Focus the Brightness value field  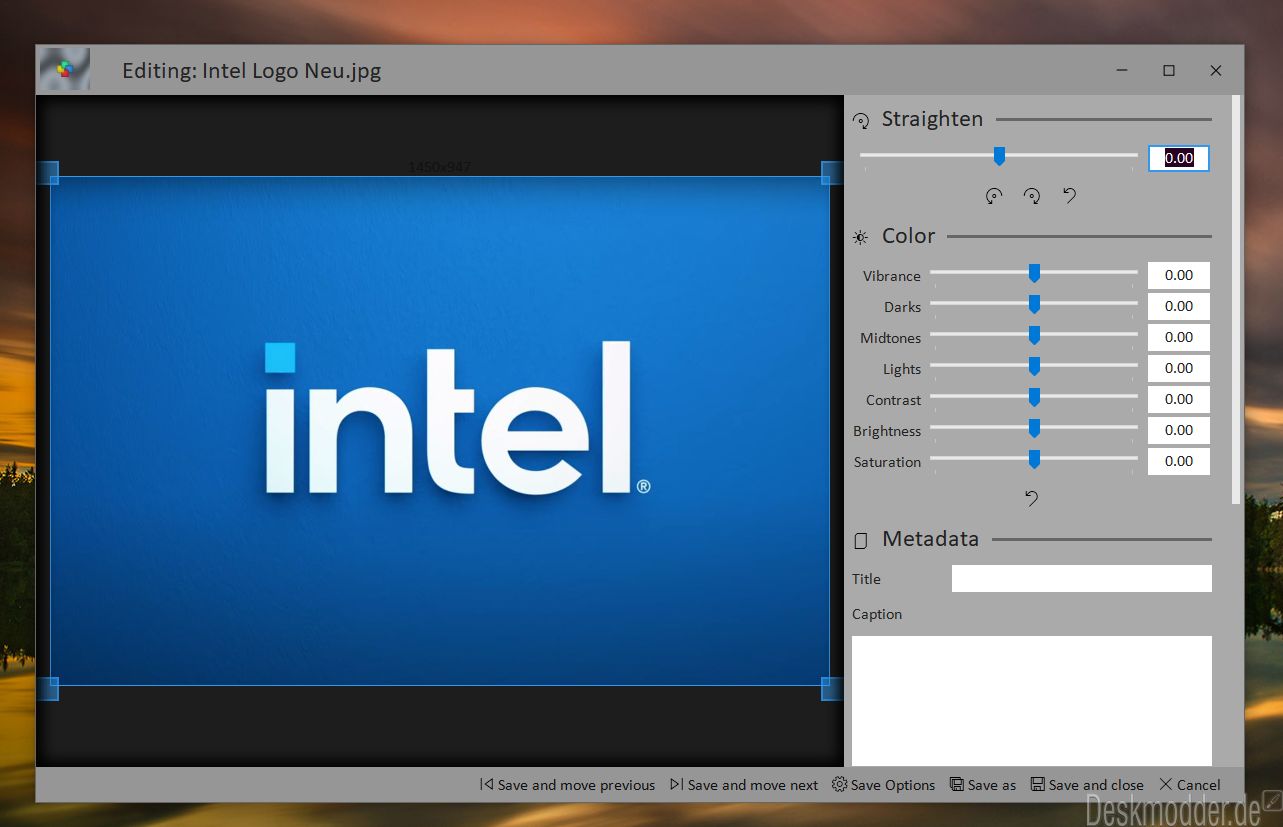click(1179, 430)
